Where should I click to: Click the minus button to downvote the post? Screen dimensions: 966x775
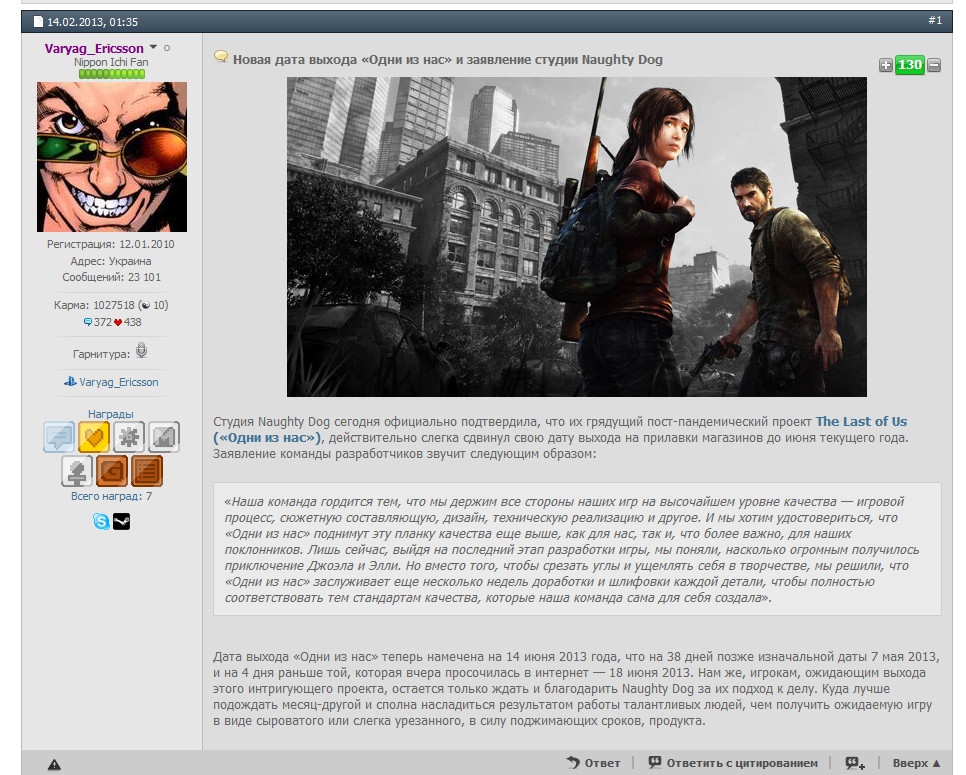tap(934, 66)
